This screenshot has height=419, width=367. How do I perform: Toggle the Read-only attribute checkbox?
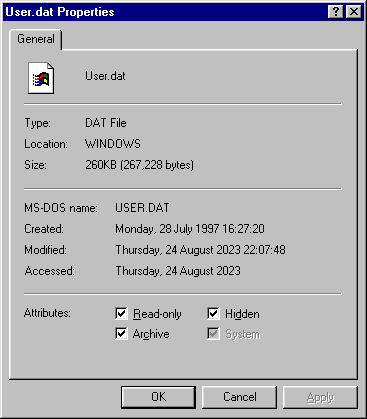pyautogui.click(x=121, y=313)
